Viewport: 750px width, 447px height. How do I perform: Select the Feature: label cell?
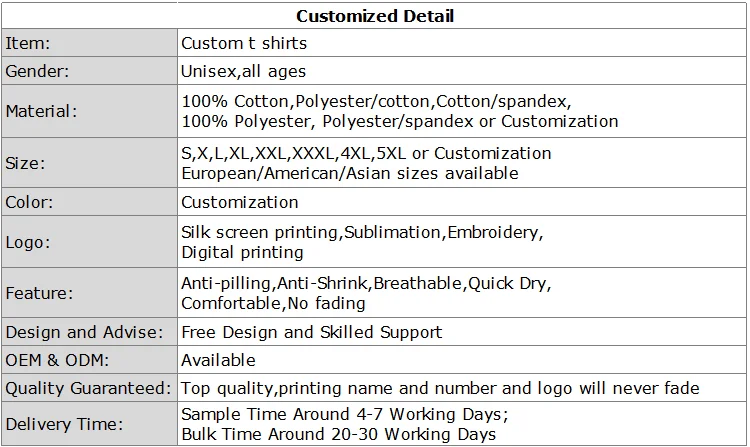tap(89, 293)
